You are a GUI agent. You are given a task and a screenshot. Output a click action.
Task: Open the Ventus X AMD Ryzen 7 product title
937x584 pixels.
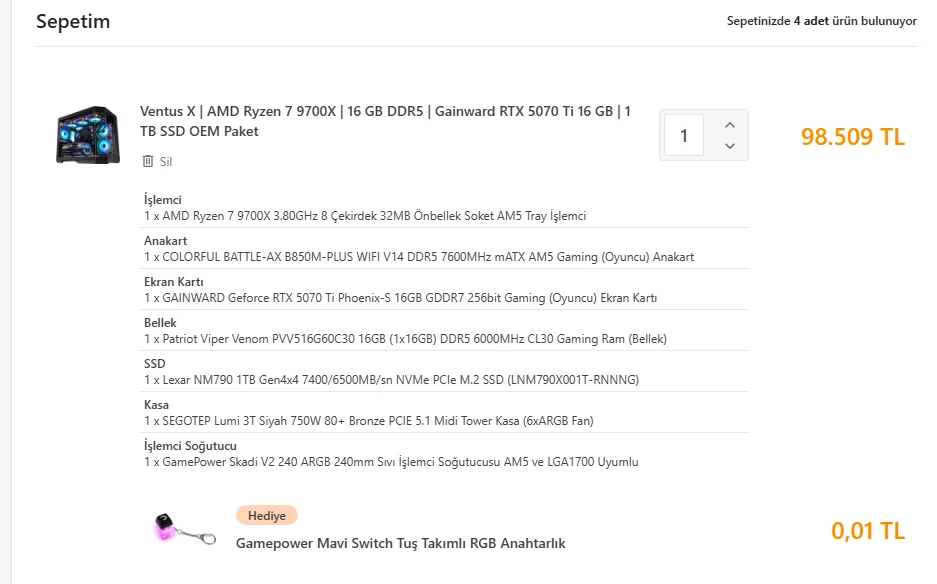tap(385, 121)
